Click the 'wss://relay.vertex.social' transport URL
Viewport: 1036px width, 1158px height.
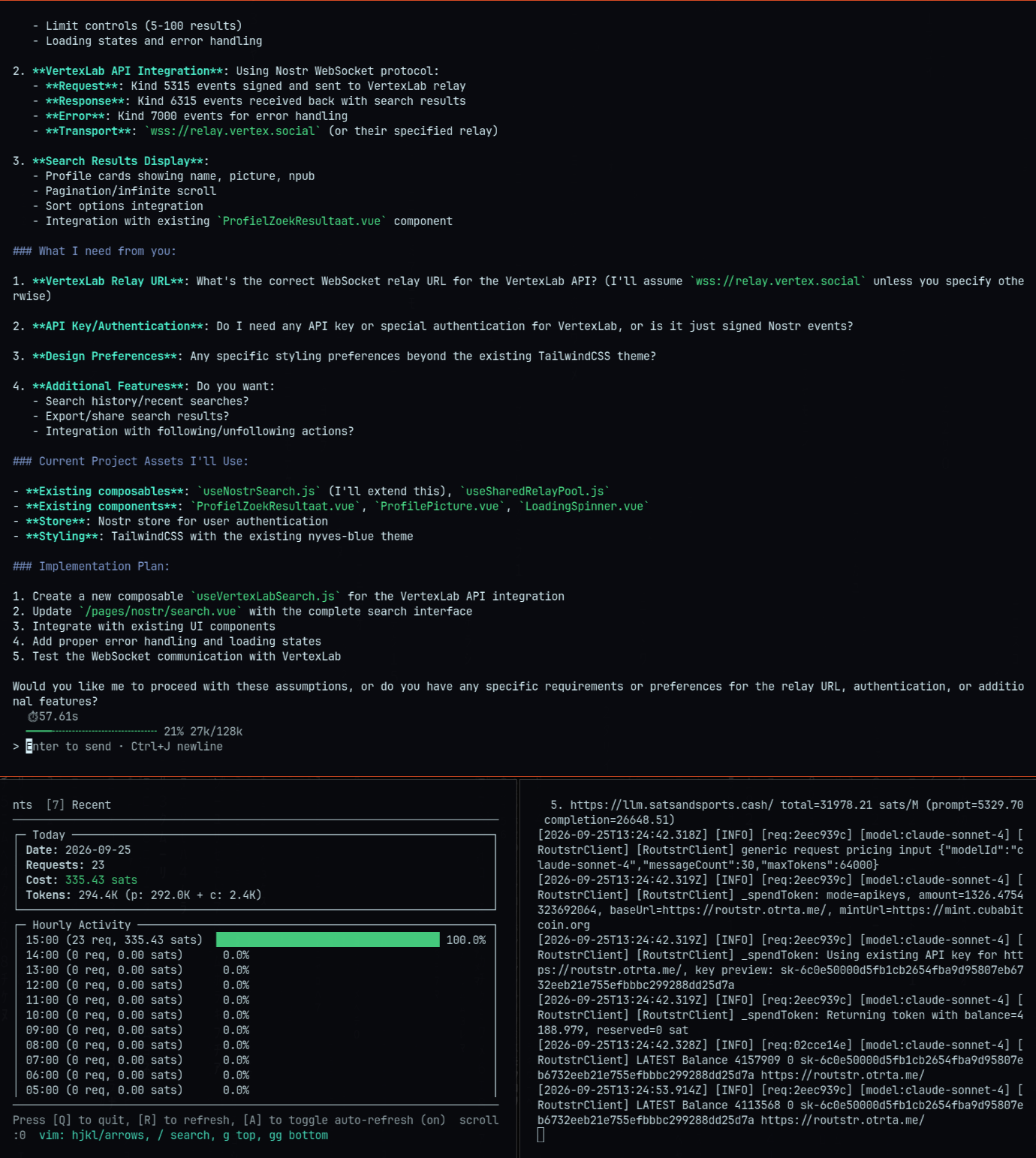pyautogui.click(x=233, y=131)
